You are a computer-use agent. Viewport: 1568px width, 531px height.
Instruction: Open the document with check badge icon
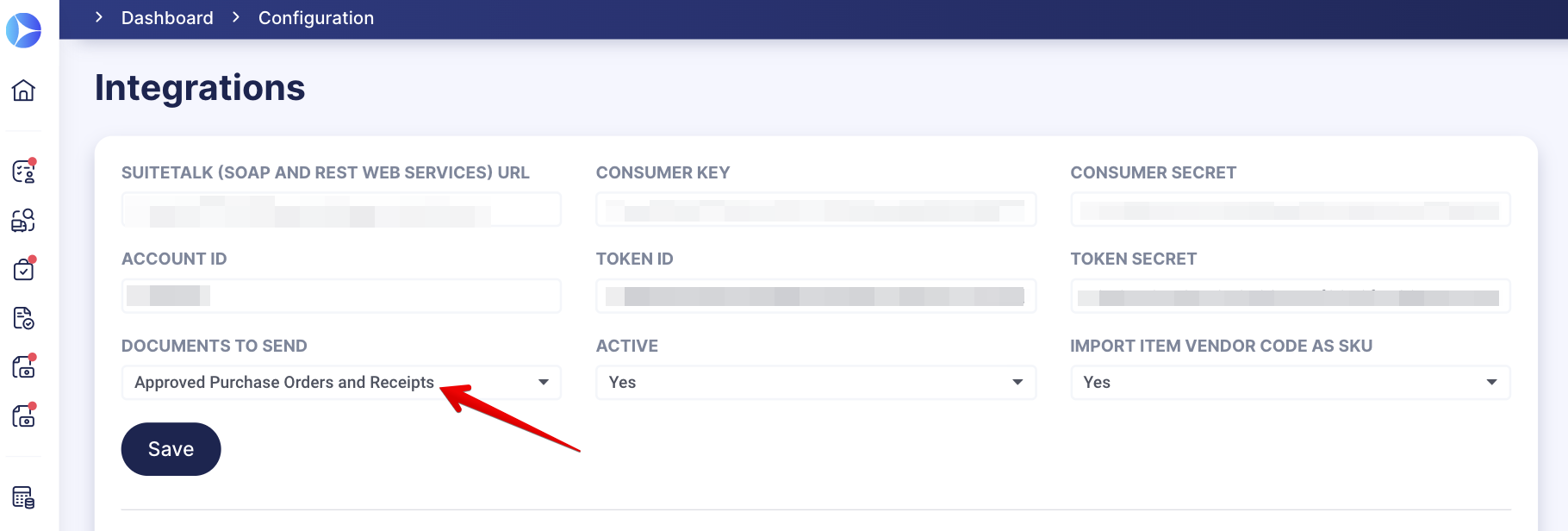[x=24, y=319]
